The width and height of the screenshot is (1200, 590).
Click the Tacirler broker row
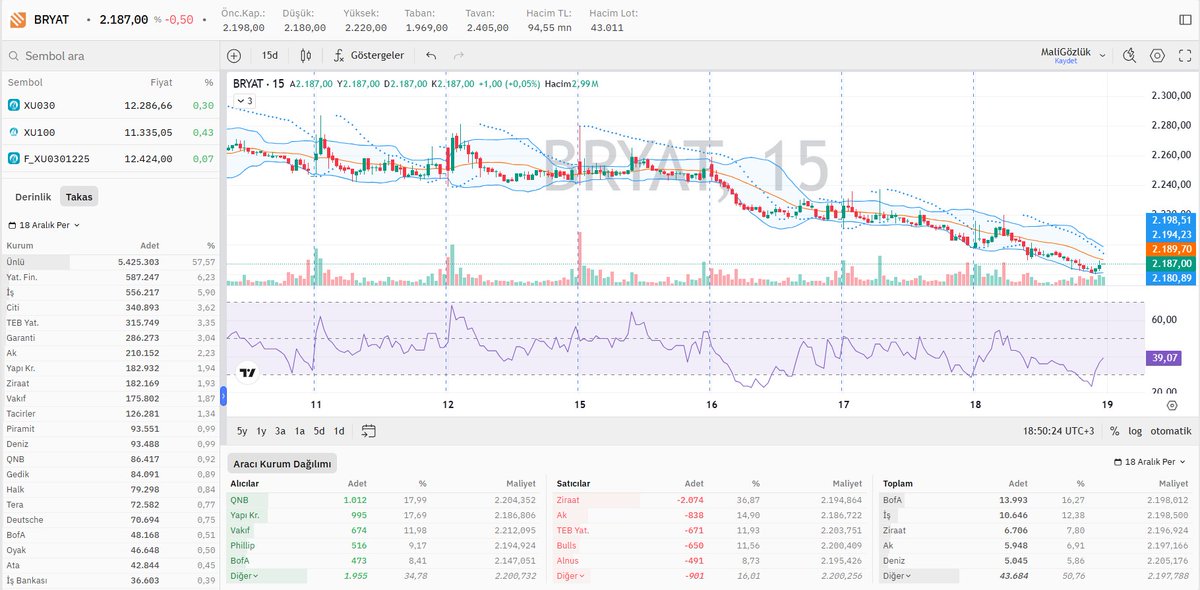coord(109,413)
